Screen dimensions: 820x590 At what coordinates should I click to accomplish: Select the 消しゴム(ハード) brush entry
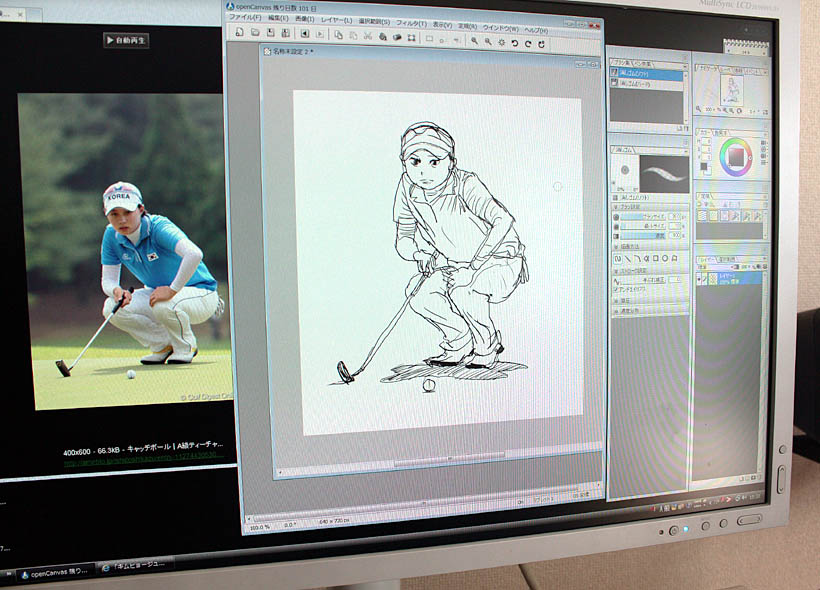(x=646, y=84)
